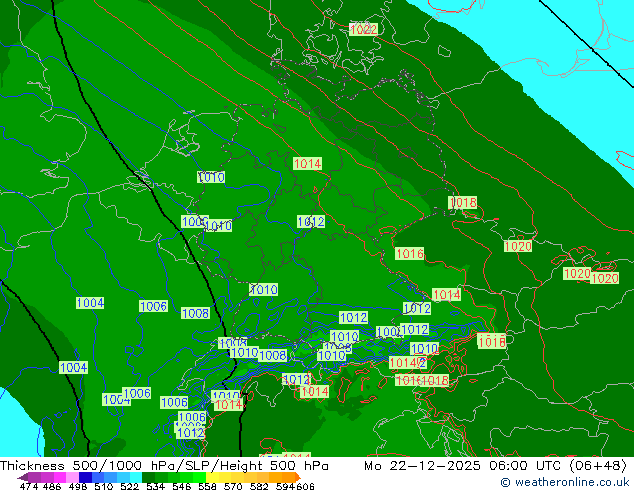Screen dimensions: 634x490
Task: Click the chart title 'Thickness 500/1000 hPa/SLP/Height 500 hPa'
Action: (164, 466)
